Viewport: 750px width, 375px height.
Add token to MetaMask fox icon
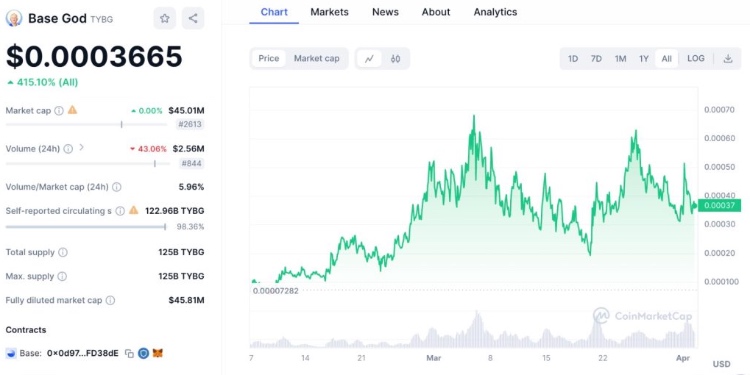[158, 353]
